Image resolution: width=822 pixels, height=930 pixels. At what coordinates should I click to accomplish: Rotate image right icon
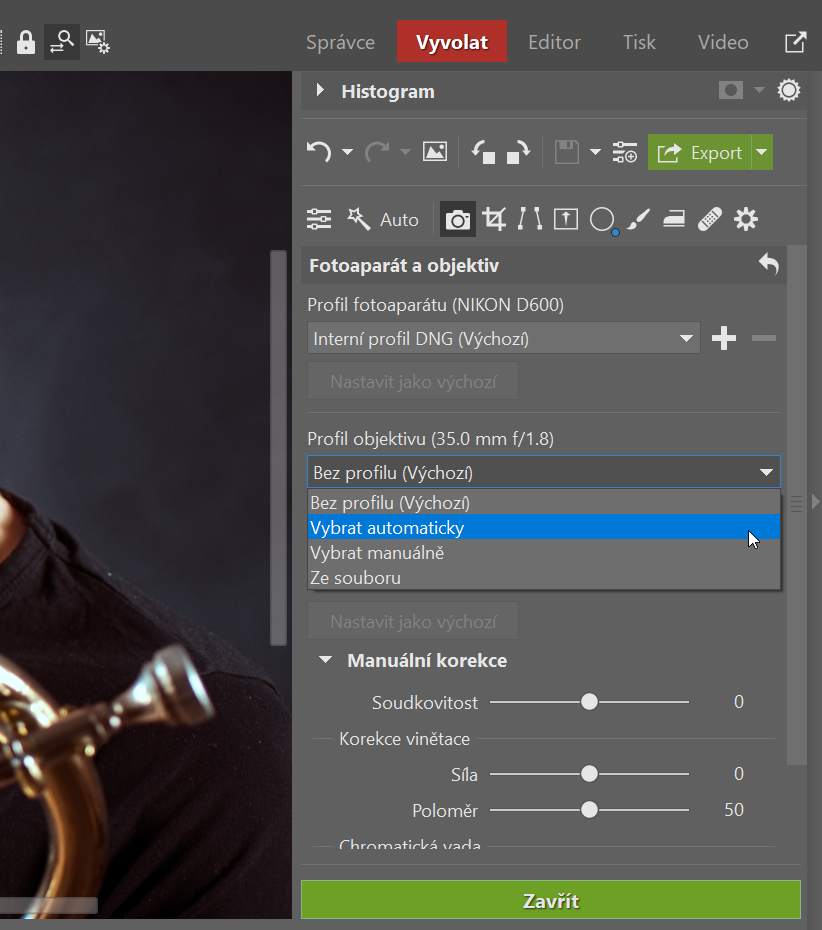coord(518,152)
